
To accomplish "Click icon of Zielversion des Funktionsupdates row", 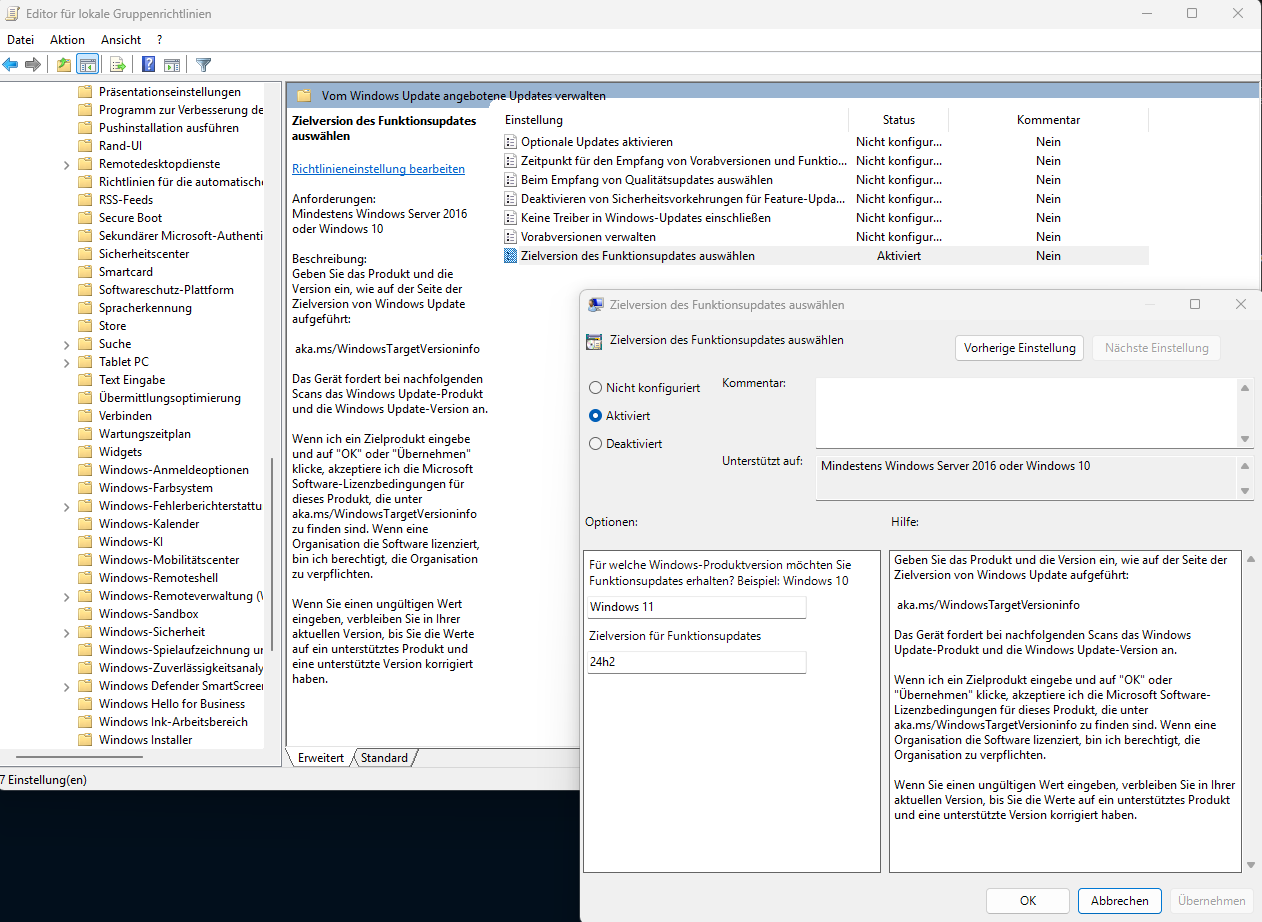I will pyautogui.click(x=511, y=256).
